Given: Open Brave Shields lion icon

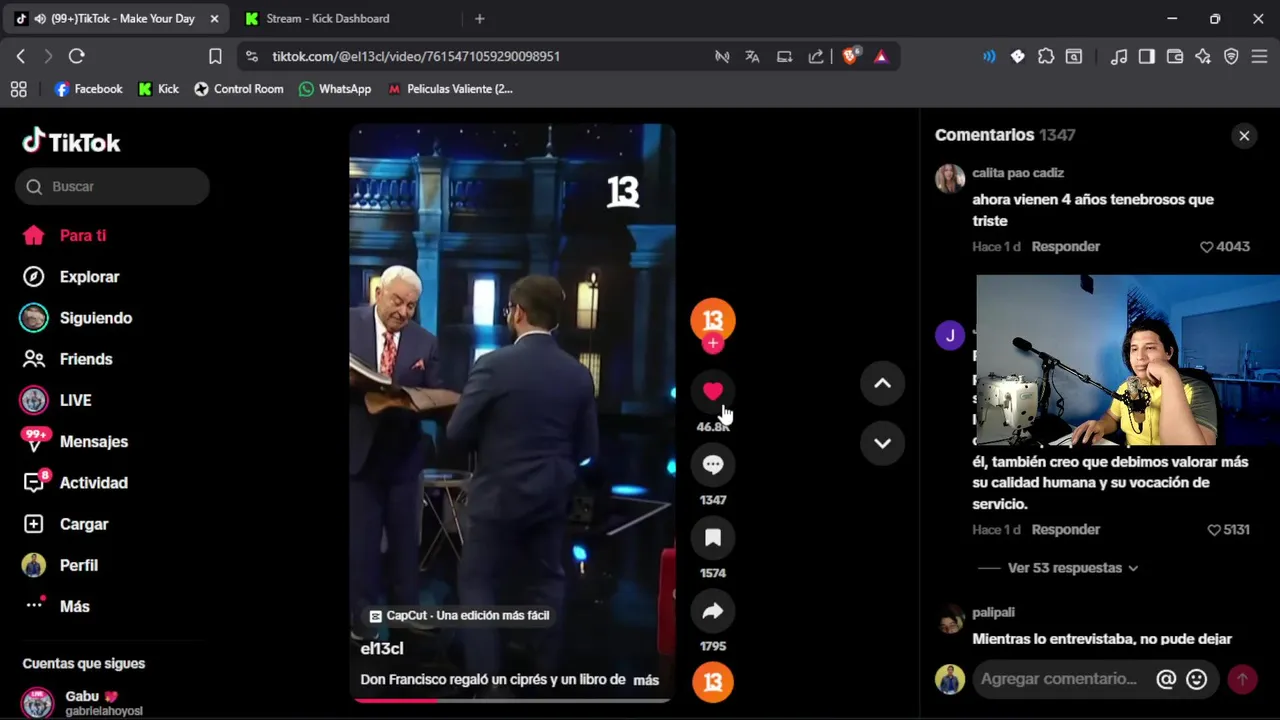Looking at the screenshot, I should tap(850, 56).
